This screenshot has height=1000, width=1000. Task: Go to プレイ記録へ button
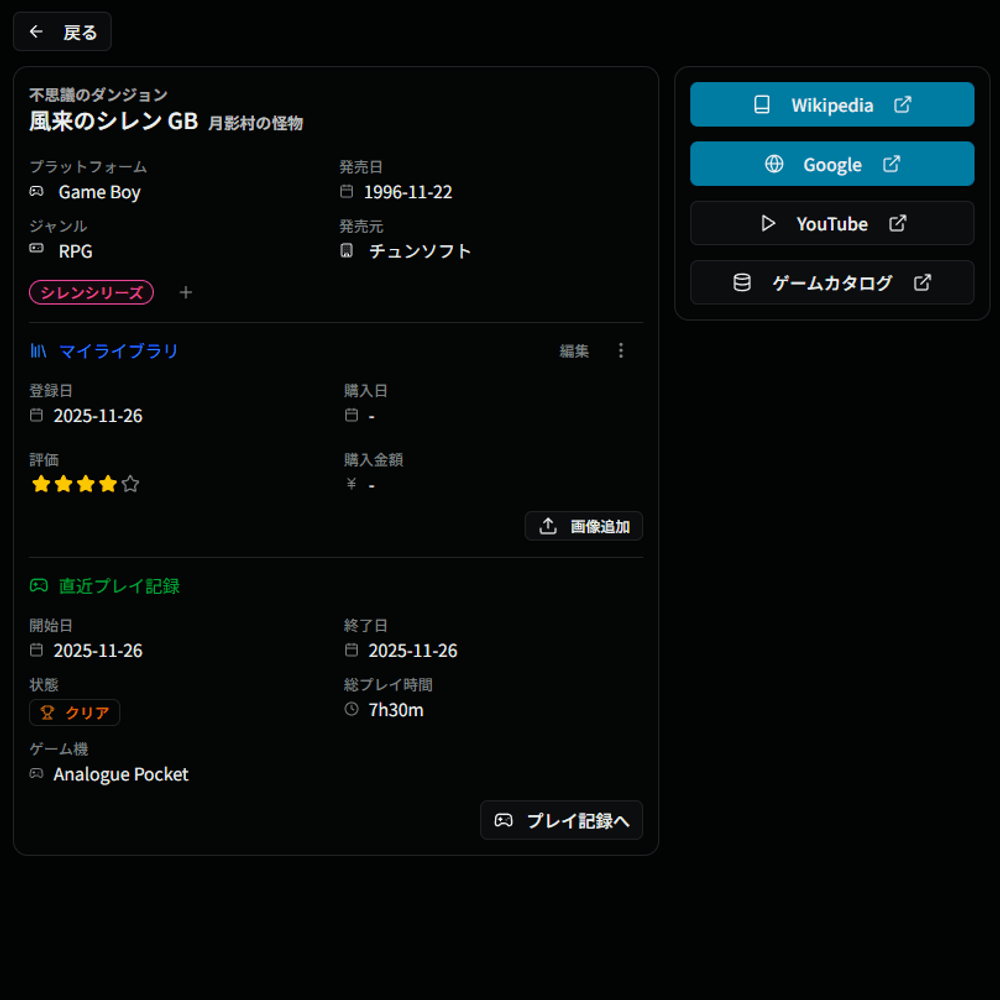click(x=561, y=820)
